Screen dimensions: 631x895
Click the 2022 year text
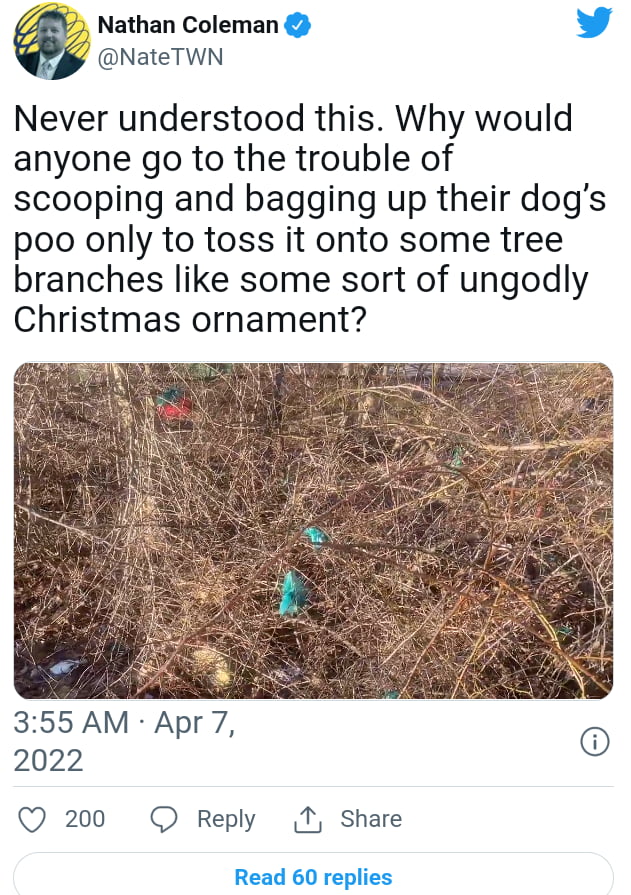(x=49, y=761)
